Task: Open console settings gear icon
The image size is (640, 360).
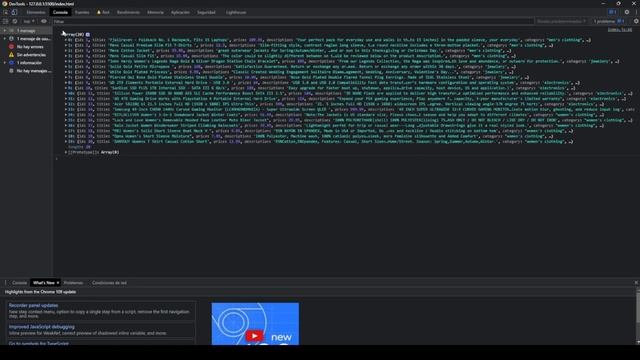Action: 636,21
